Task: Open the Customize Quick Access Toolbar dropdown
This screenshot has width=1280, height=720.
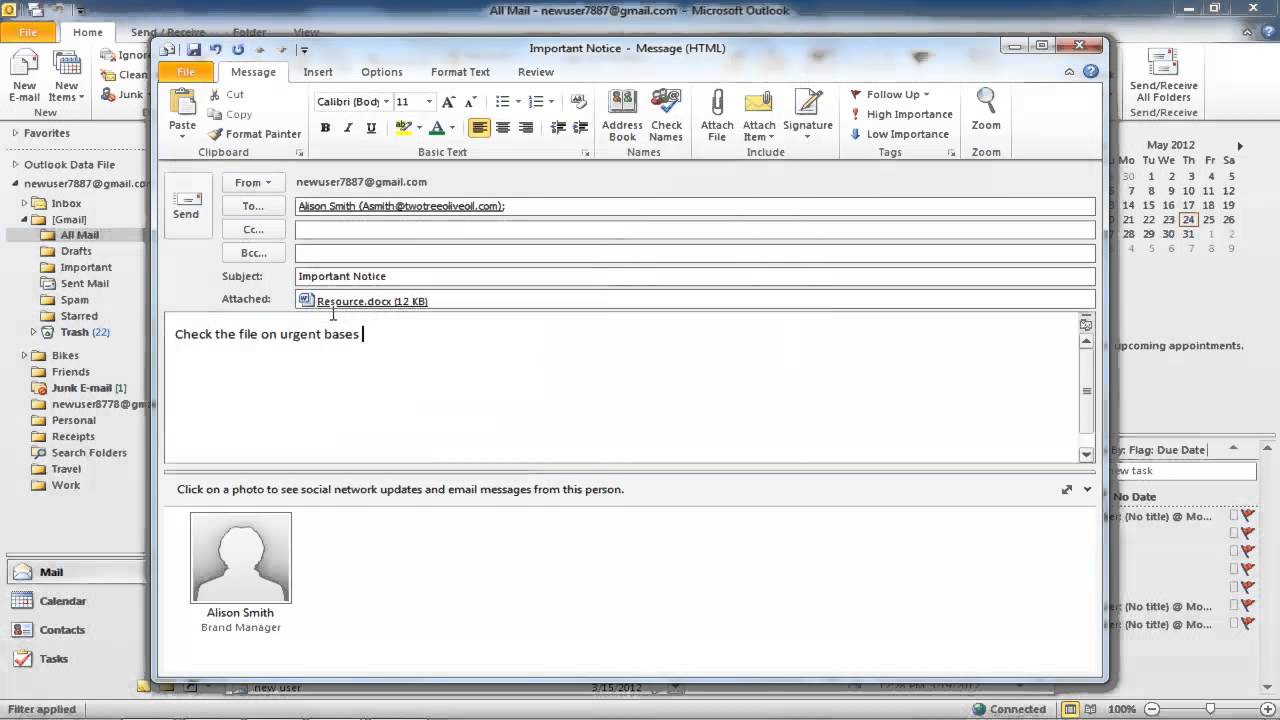Action: 304,50
